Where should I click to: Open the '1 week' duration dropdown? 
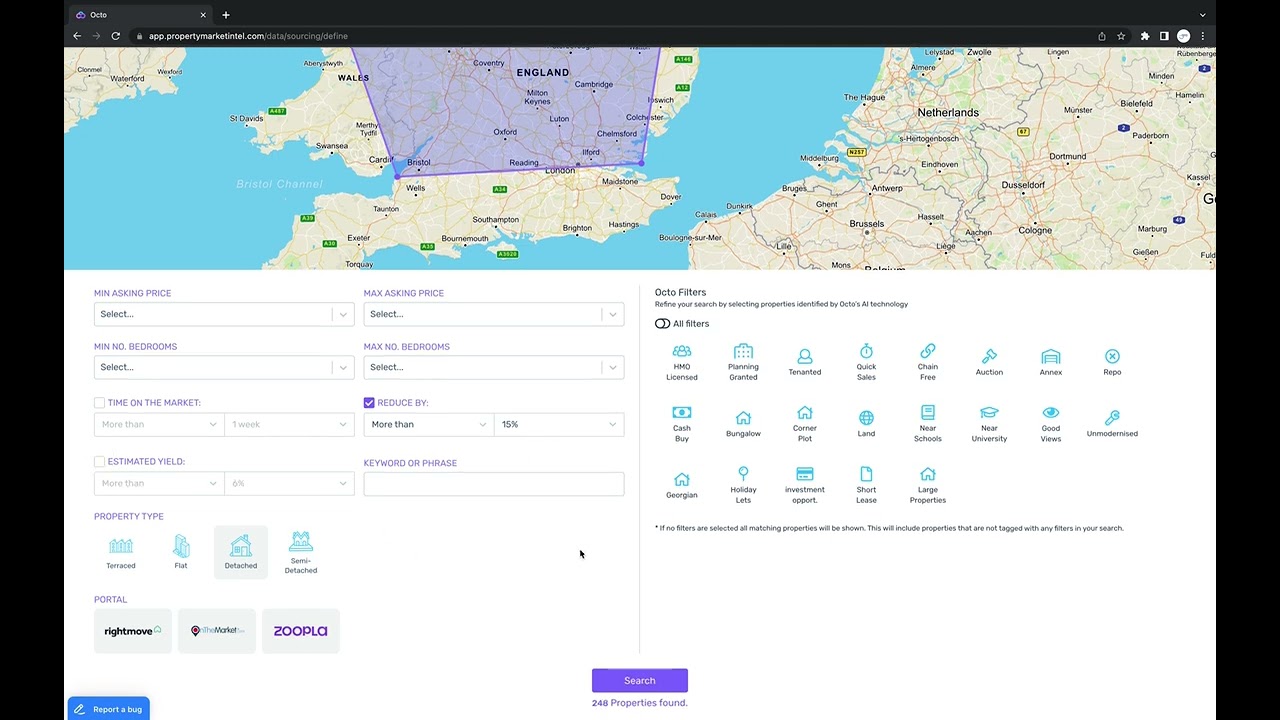(x=289, y=424)
